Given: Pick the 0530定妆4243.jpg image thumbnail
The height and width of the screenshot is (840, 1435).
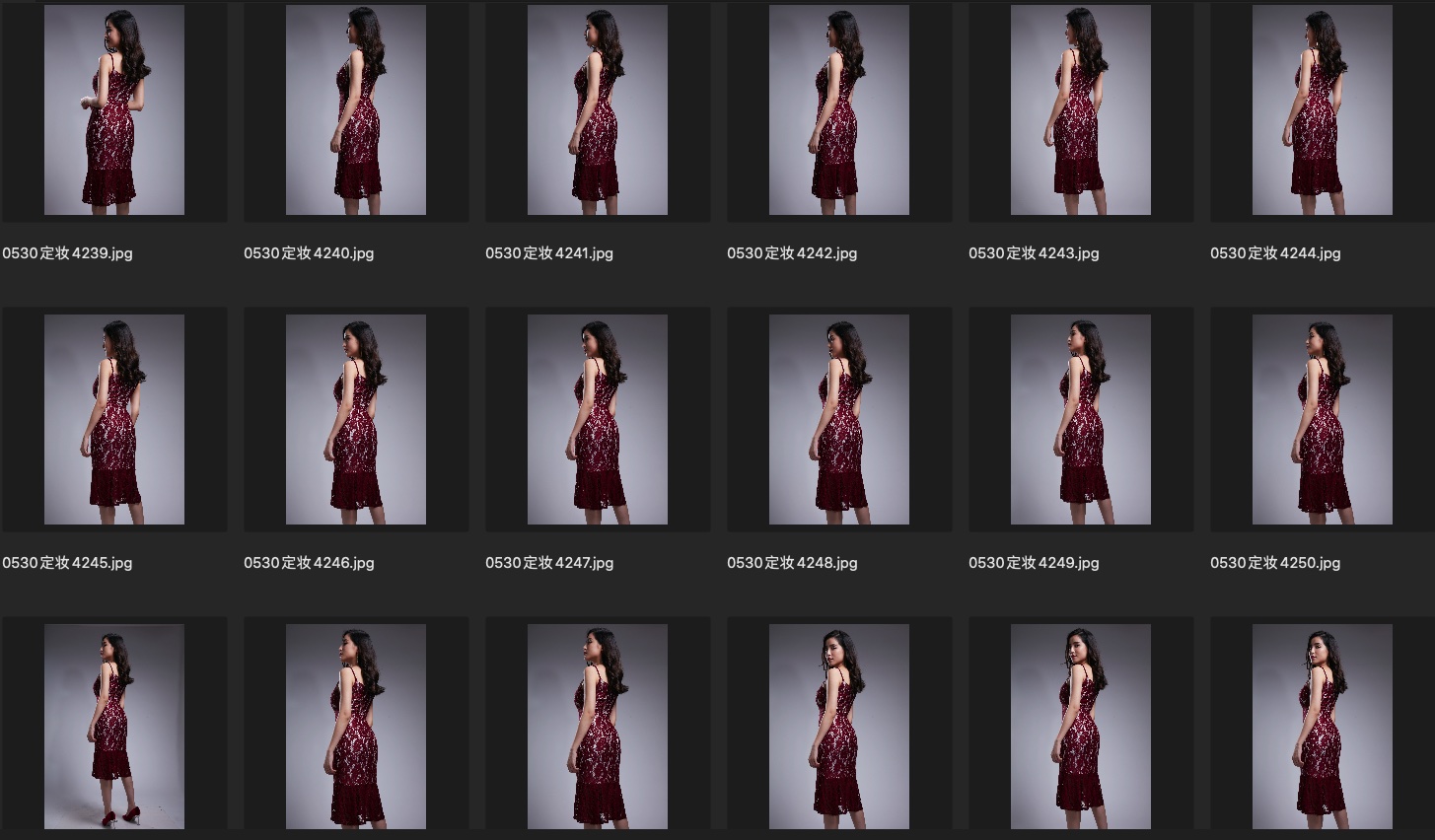Looking at the screenshot, I should click(1081, 110).
